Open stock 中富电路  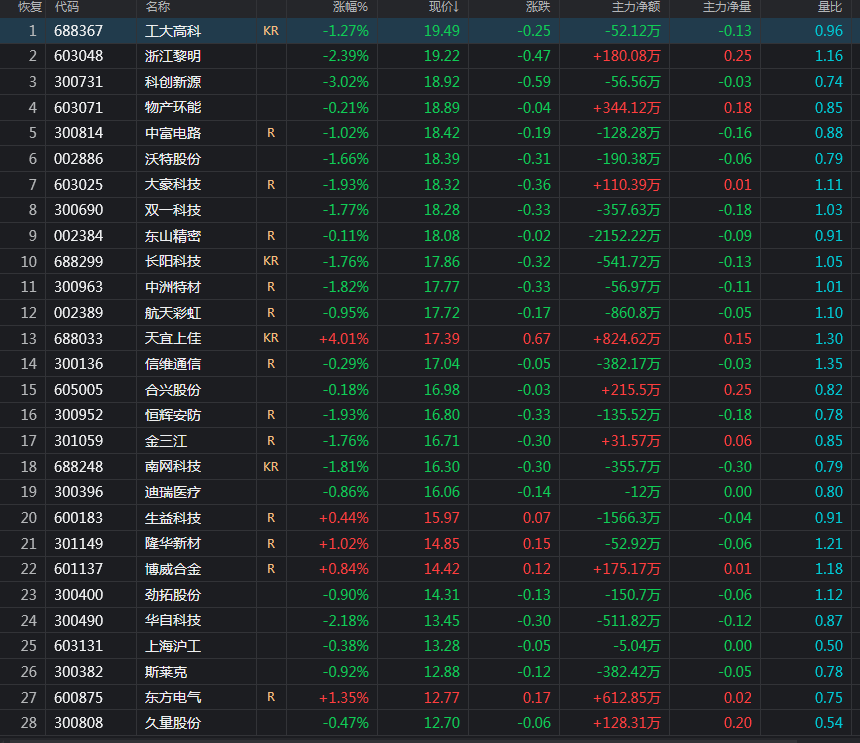click(x=173, y=133)
